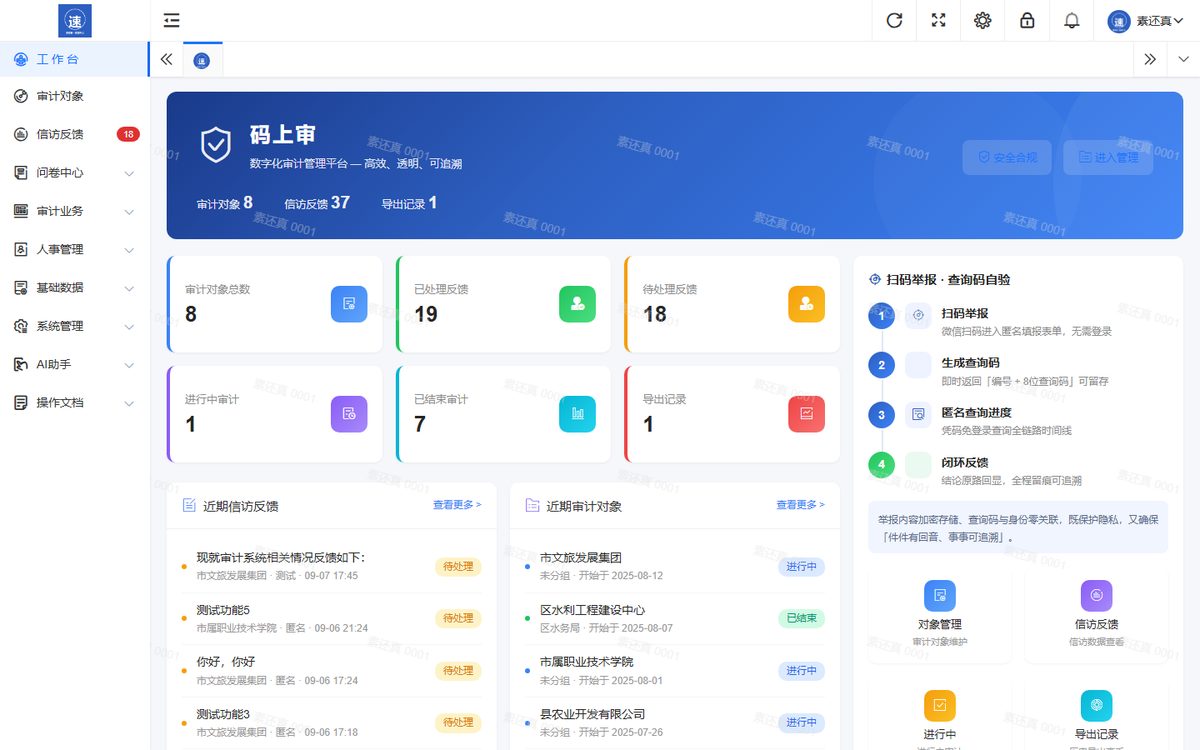Click 查看更多 in 近期信访反馈

pos(457,505)
